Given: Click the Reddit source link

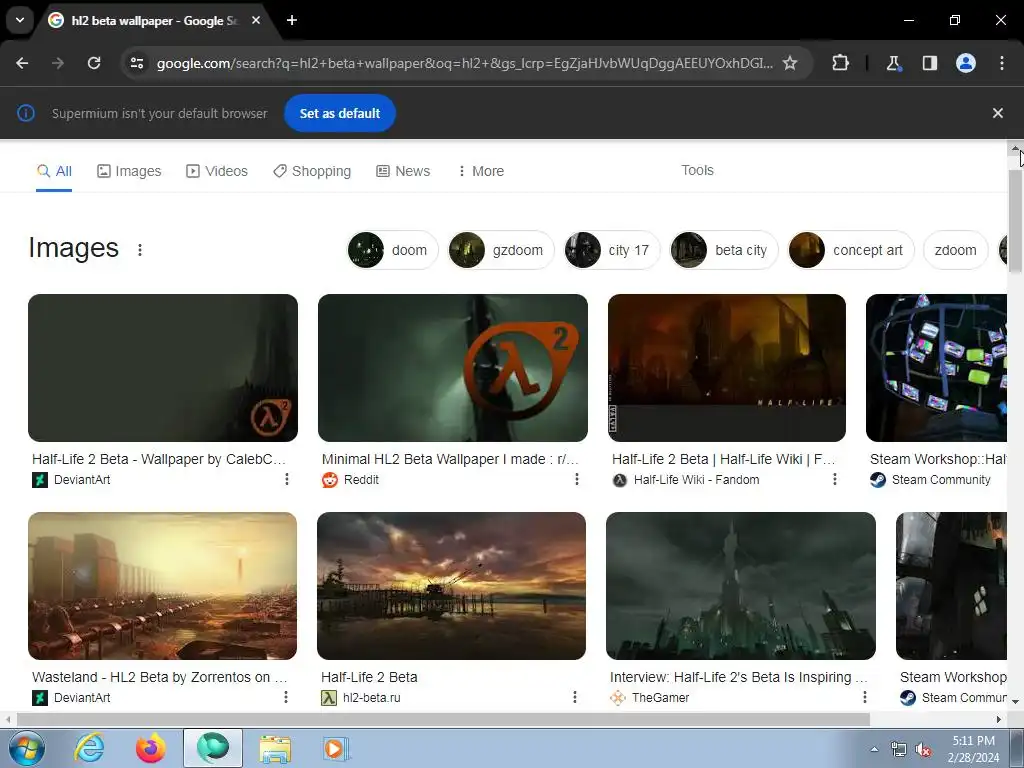Looking at the screenshot, I should (x=351, y=480).
